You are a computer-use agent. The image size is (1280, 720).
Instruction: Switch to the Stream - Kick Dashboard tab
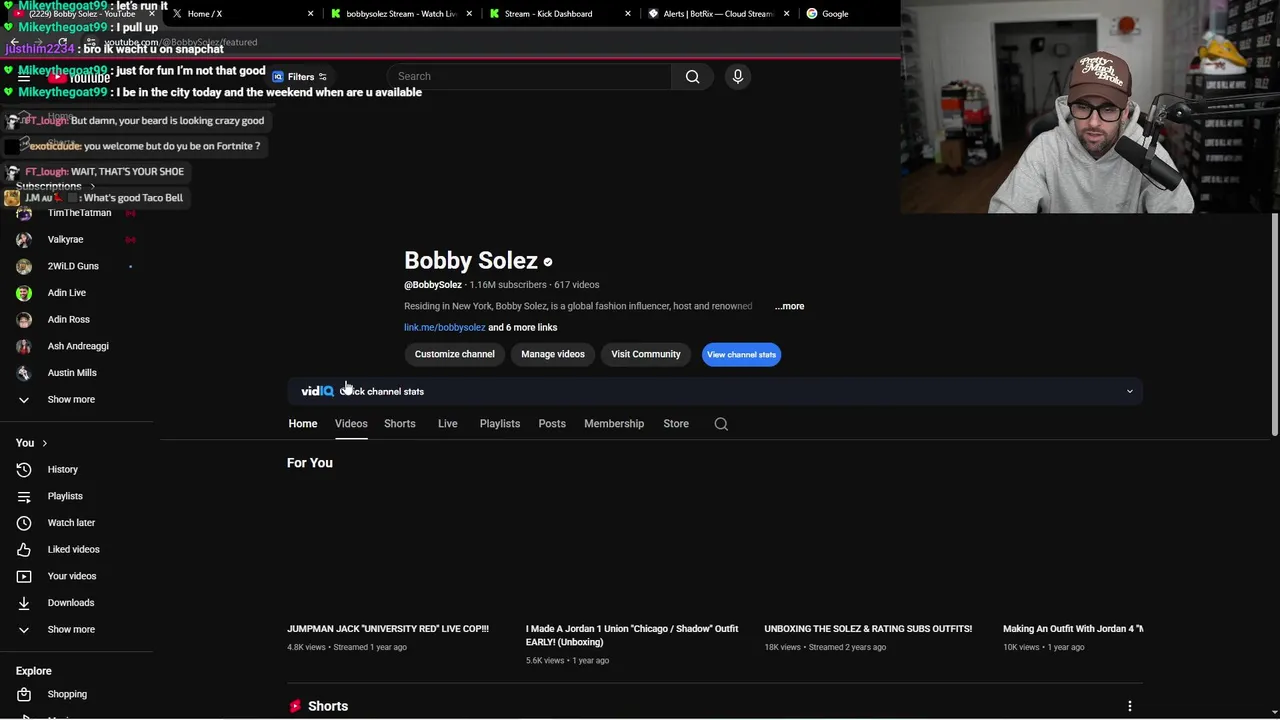[558, 14]
